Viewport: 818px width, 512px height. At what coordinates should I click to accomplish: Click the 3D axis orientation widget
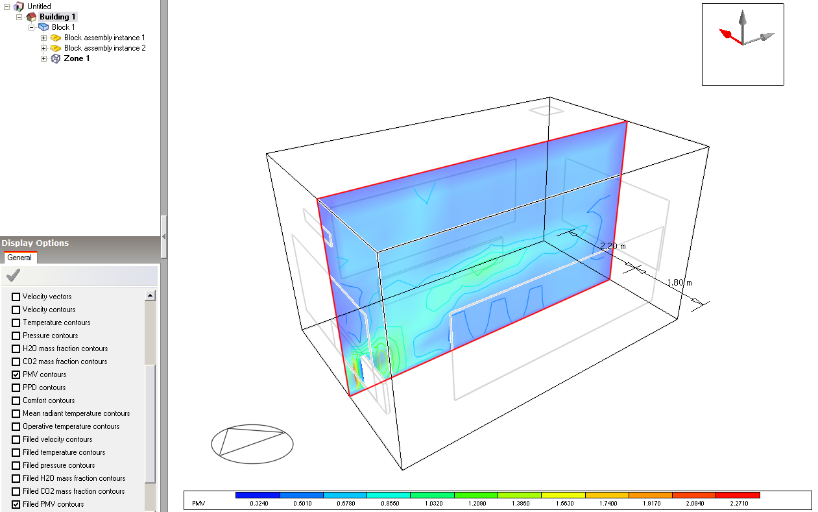coord(744,43)
